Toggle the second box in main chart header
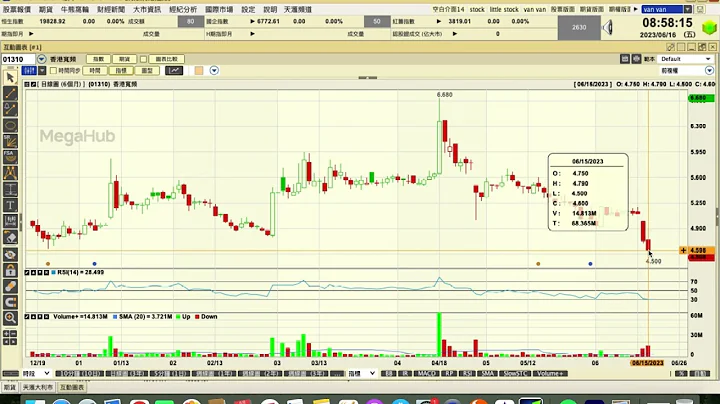Viewport: 720px width, 404px height. [x=34, y=84]
